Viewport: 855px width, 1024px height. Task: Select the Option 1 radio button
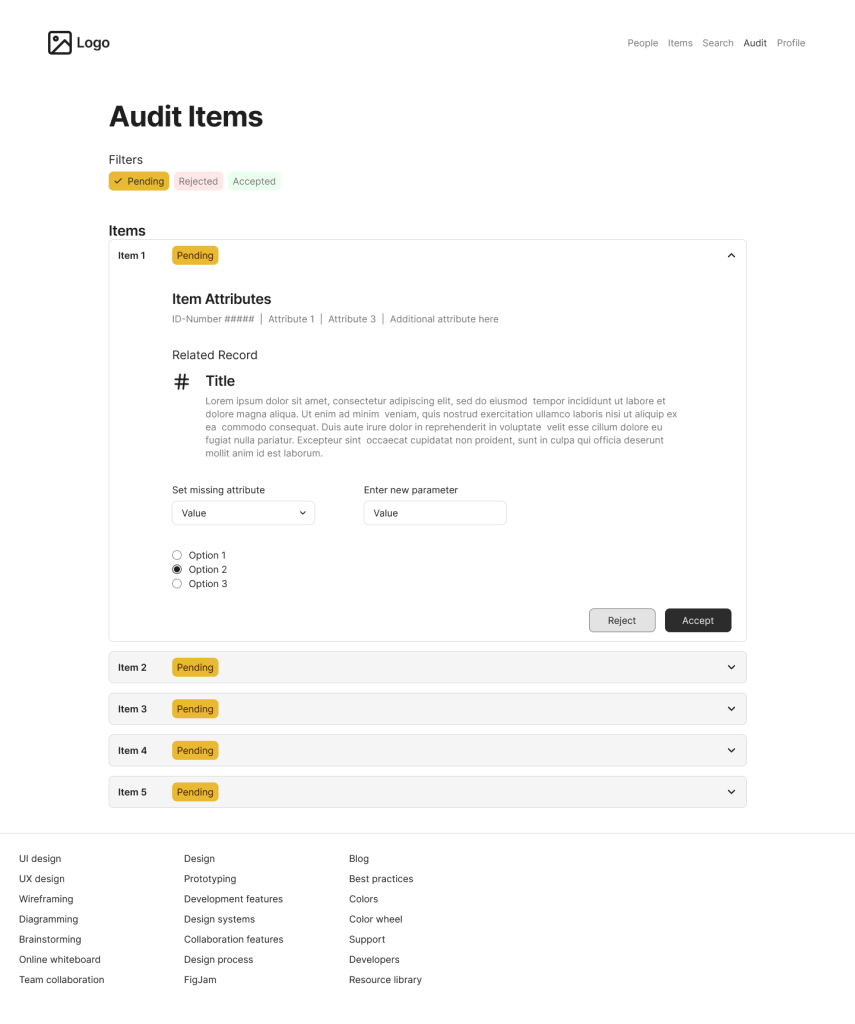pos(176,555)
